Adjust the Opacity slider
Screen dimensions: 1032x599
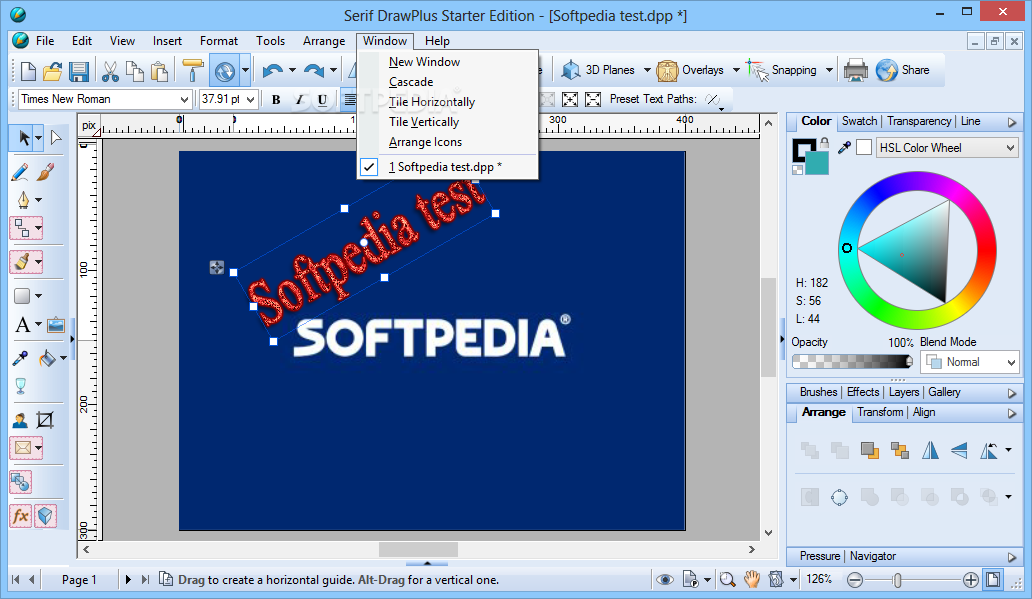852,361
